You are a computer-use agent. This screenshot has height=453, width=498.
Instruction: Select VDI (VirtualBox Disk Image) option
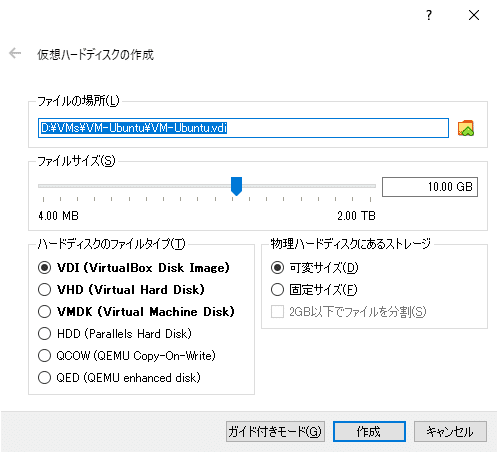(x=134, y=268)
